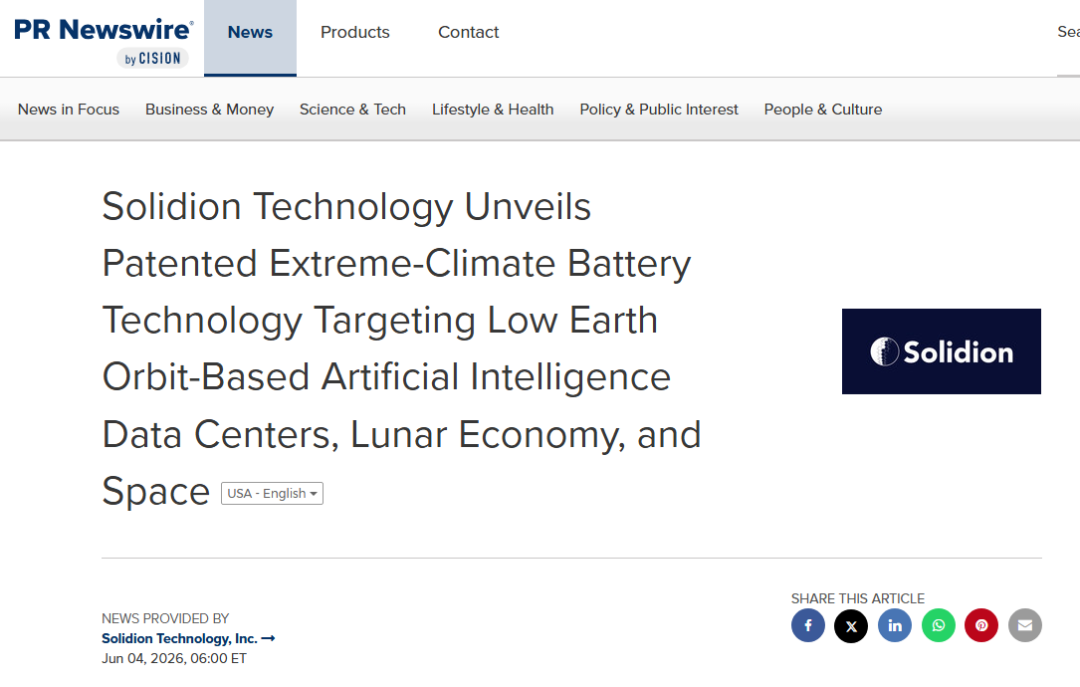Pin article with Pinterest icon
This screenshot has height=687, width=1080.
pos(982,625)
